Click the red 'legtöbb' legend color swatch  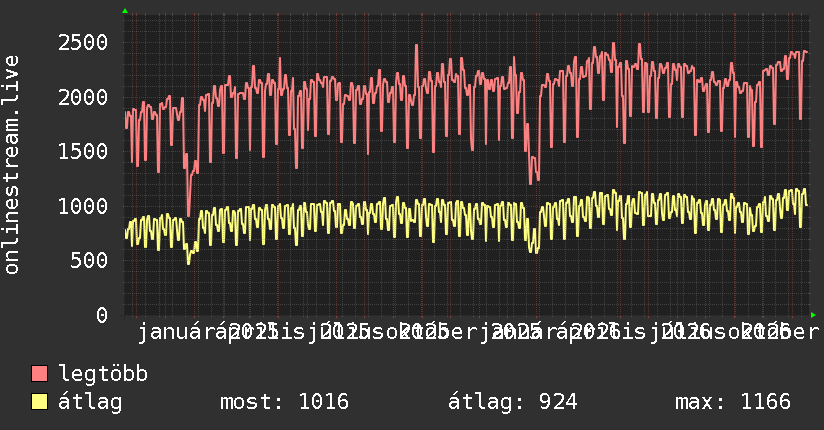39,373
